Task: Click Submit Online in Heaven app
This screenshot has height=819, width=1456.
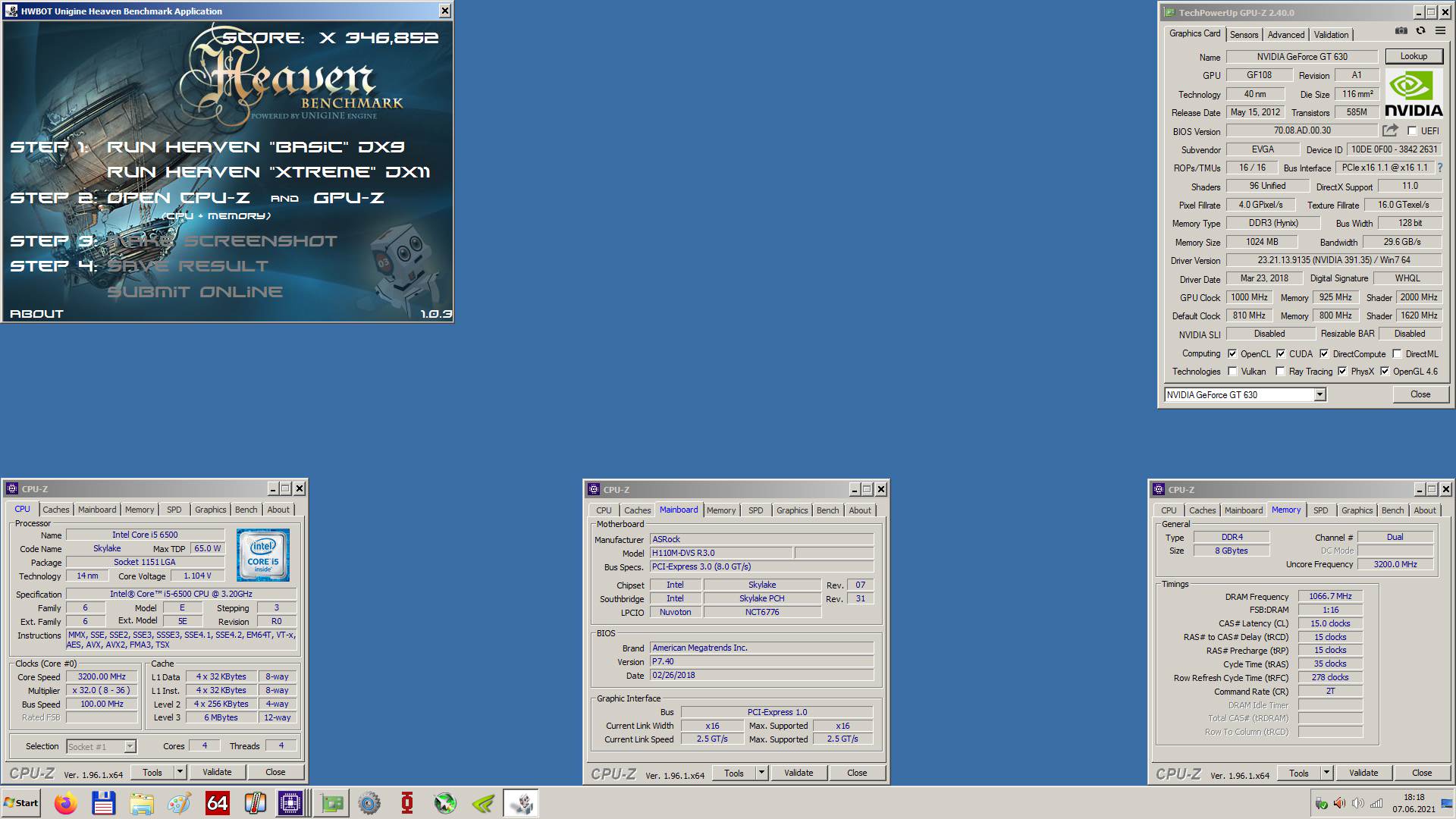Action: point(195,292)
